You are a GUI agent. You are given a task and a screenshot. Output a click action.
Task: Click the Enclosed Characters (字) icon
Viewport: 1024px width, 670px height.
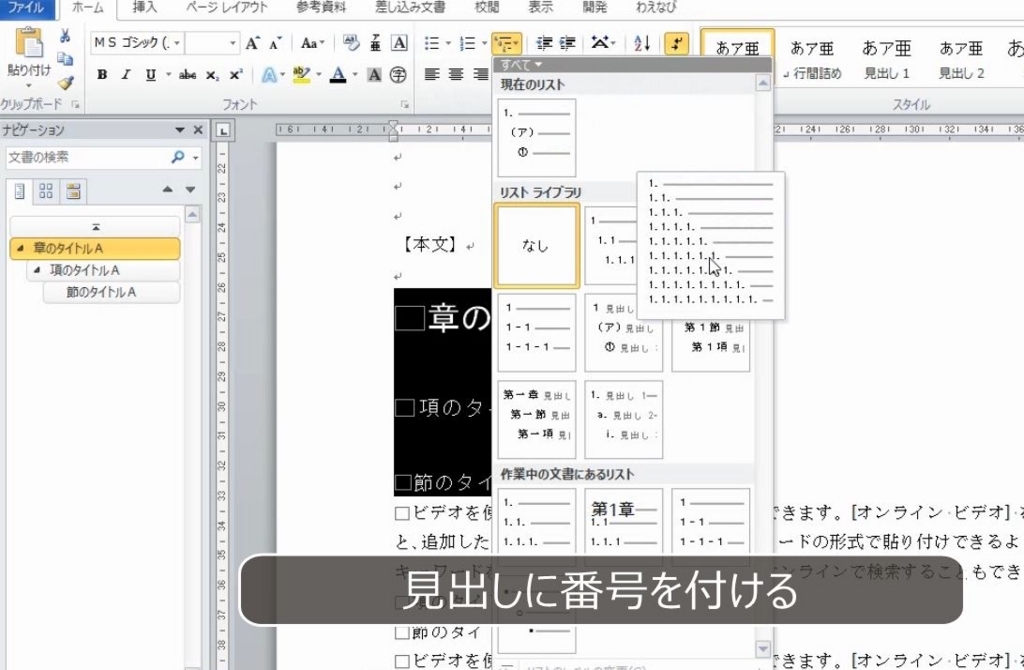[398, 75]
